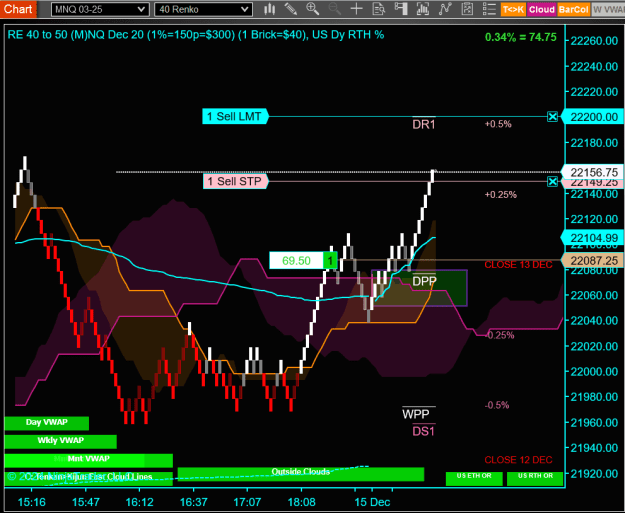Click the WPP pivot label
The height and width of the screenshot is (513, 625).
(416, 415)
